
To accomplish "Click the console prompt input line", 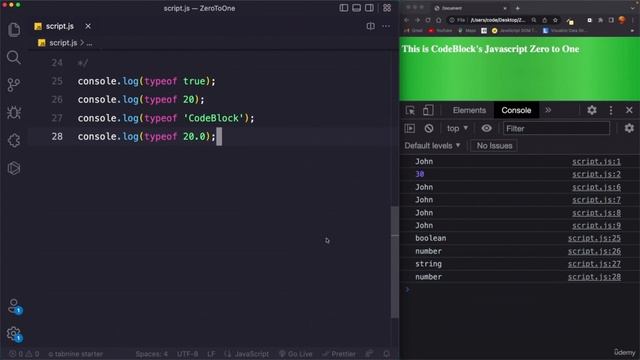I will pyautogui.click(x=519, y=290).
